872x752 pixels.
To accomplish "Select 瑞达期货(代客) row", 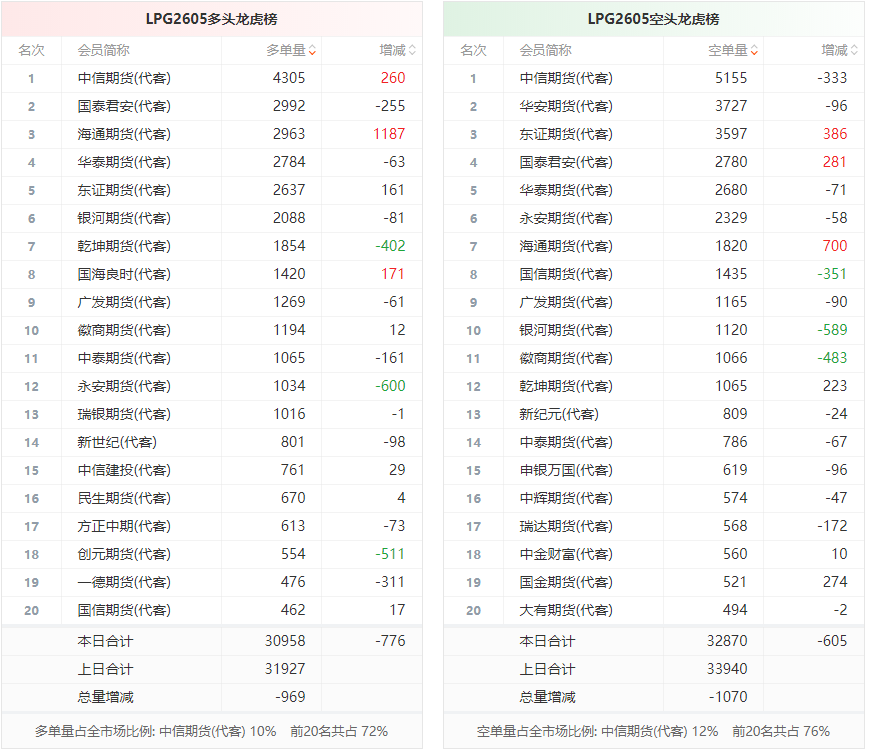I will point(654,526).
